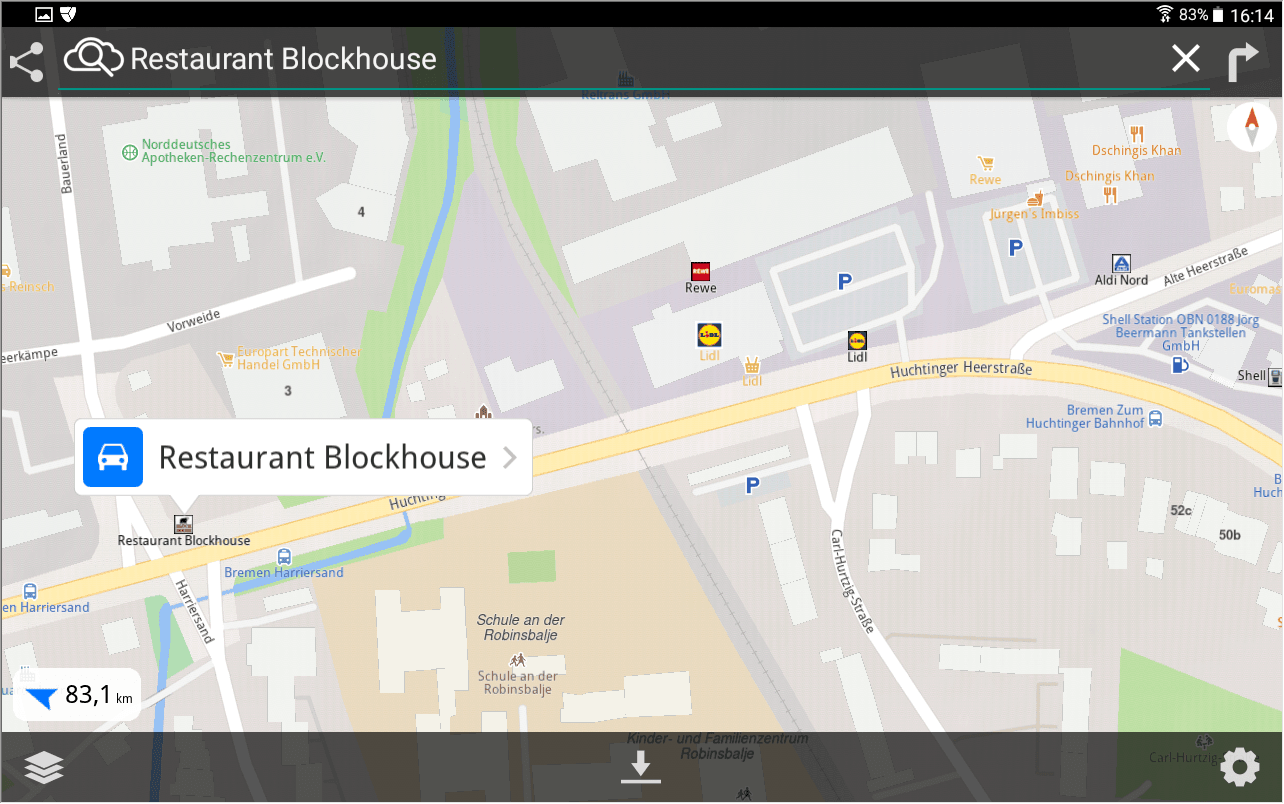Select the Bremen Harriersand bus stop icon
Image resolution: width=1284 pixels, height=804 pixels.
(284, 556)
